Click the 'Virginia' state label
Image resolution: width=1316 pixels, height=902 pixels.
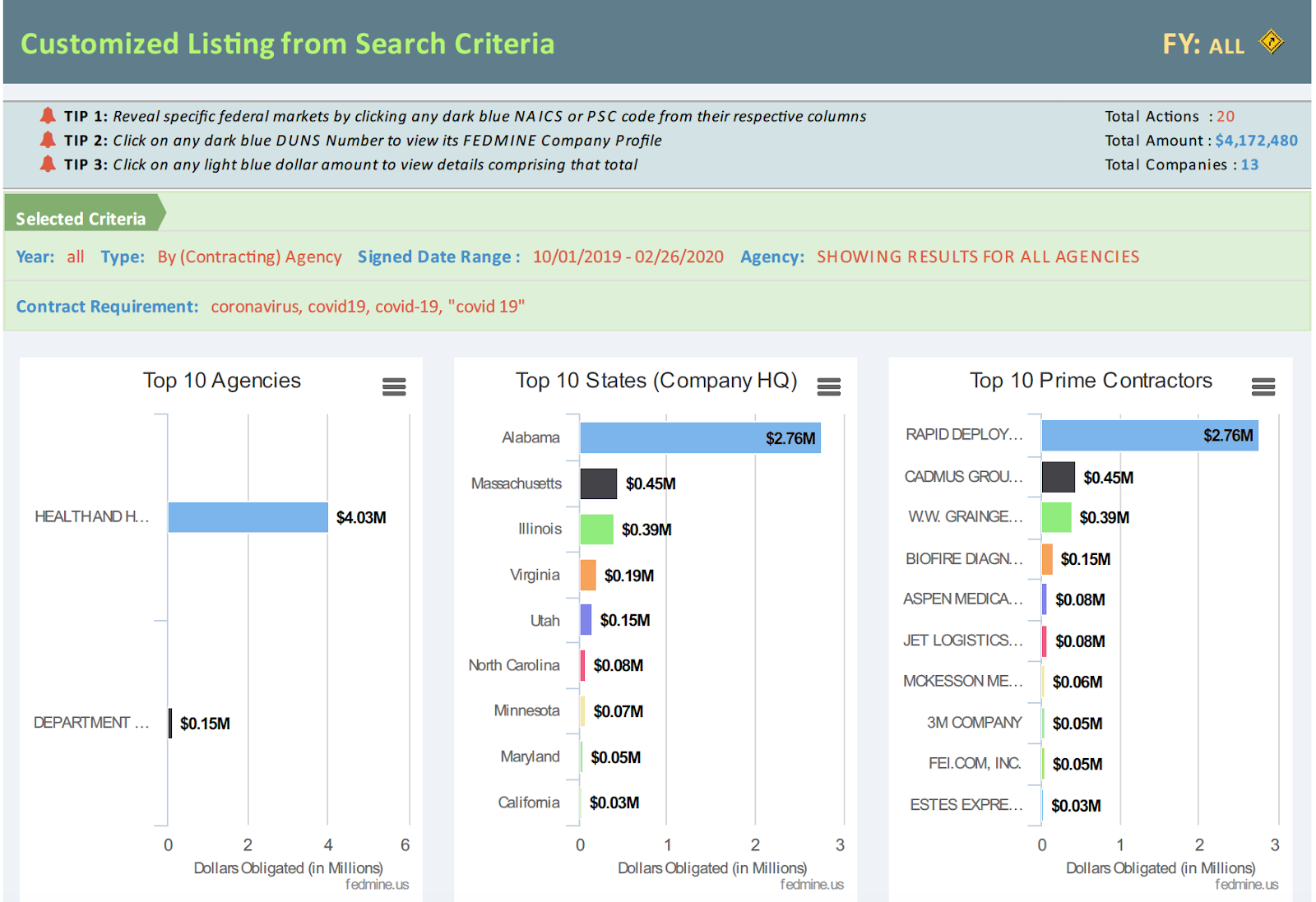tap(535, 575)
